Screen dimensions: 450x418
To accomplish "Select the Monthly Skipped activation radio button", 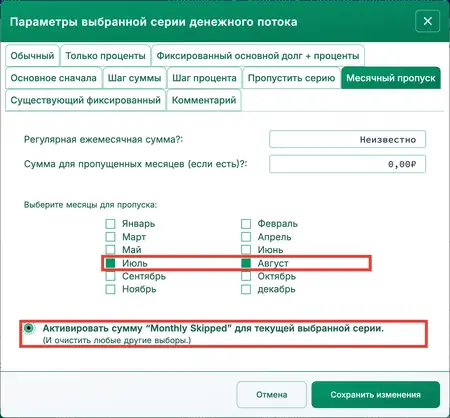I will 29,328.
